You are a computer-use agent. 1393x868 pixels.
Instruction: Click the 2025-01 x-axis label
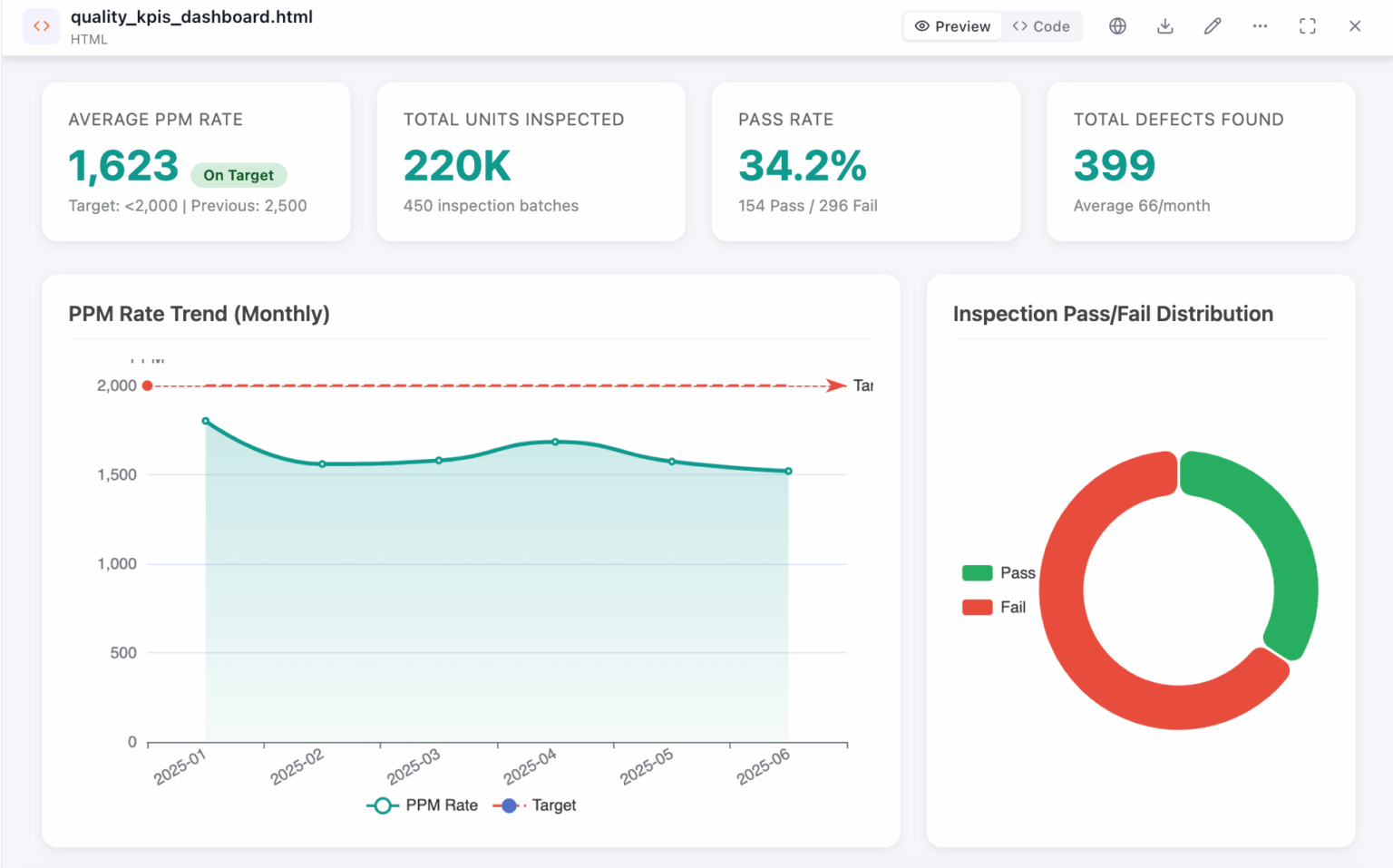point(180,767)
